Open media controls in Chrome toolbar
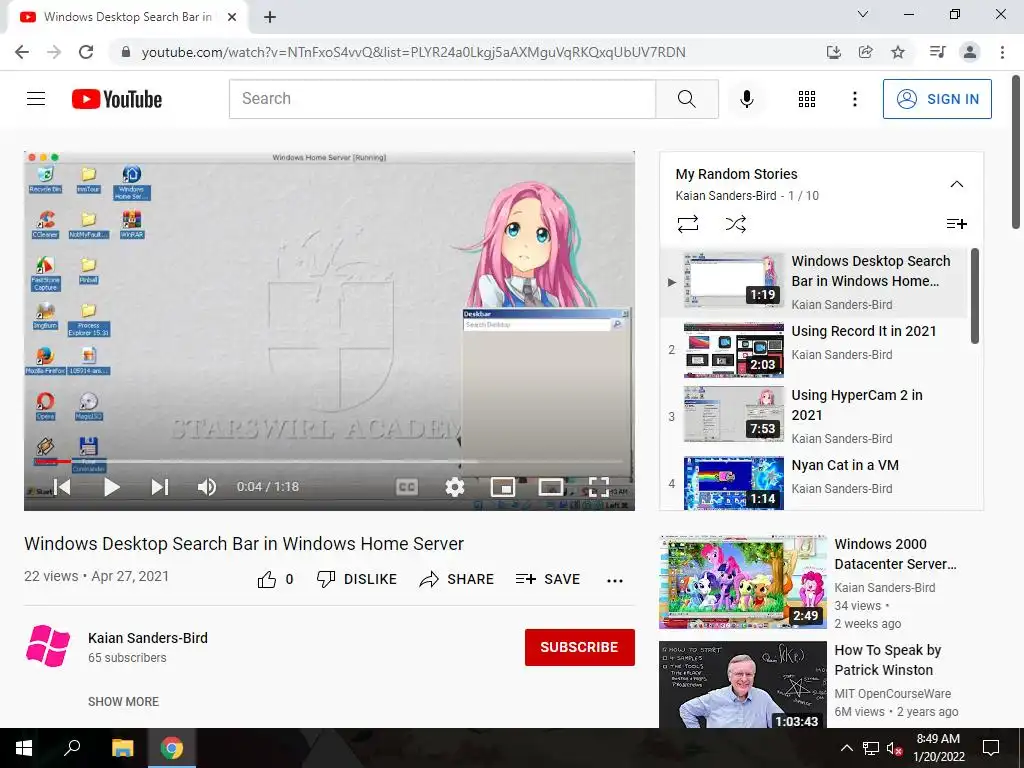 pos(937,52)
